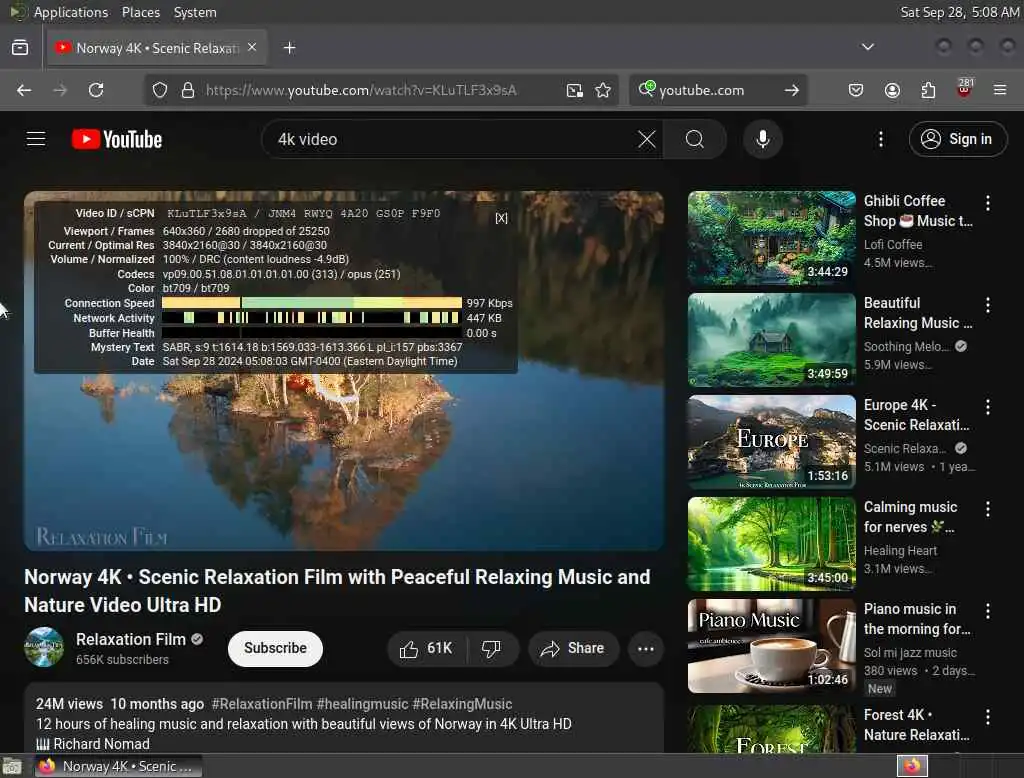Play Ghibli Coffee Shop thumbnail
The image size is (1024, 778).
(771, 238)
